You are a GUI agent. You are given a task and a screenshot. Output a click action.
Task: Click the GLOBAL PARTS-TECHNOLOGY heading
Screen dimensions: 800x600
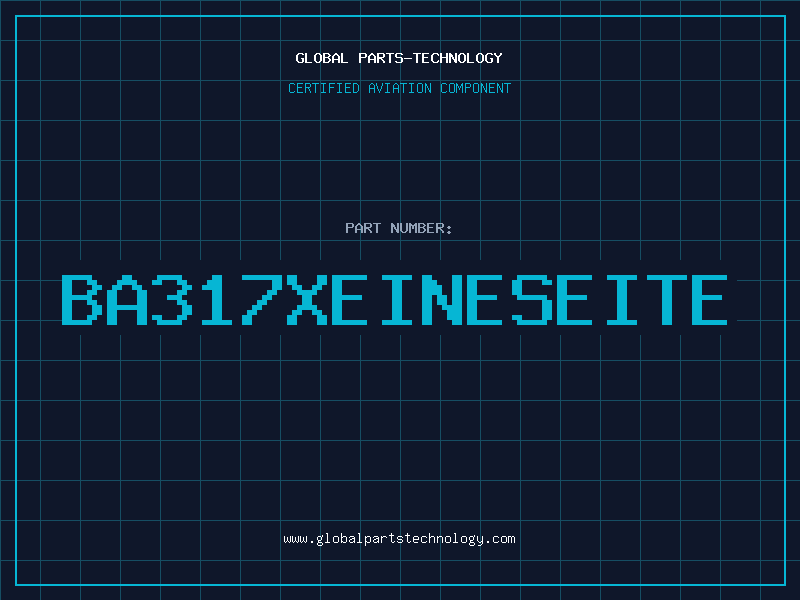(x=399, y=58)
